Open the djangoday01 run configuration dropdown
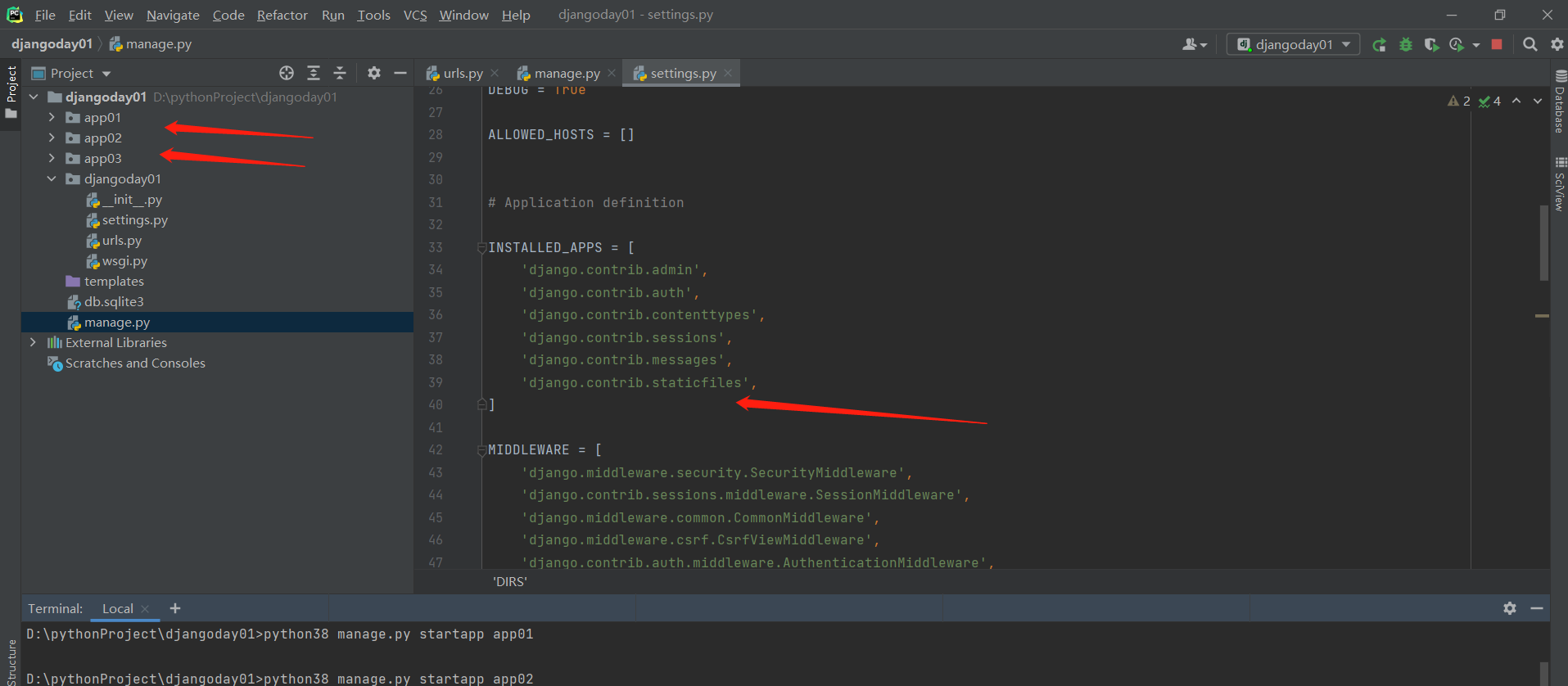Screen dimensions: 1568x686 pyautogui.click(x=1293, y=44)
